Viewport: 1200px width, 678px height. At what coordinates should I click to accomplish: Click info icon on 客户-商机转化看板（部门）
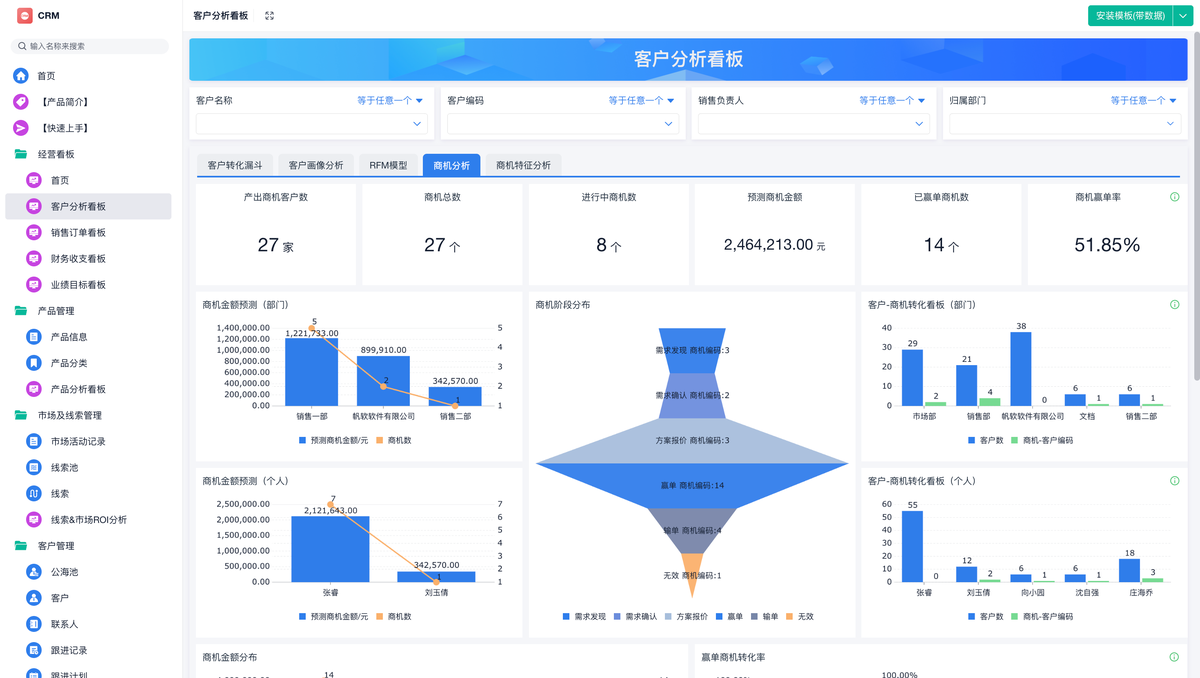pyautogui.click(x=1175, y=305)
